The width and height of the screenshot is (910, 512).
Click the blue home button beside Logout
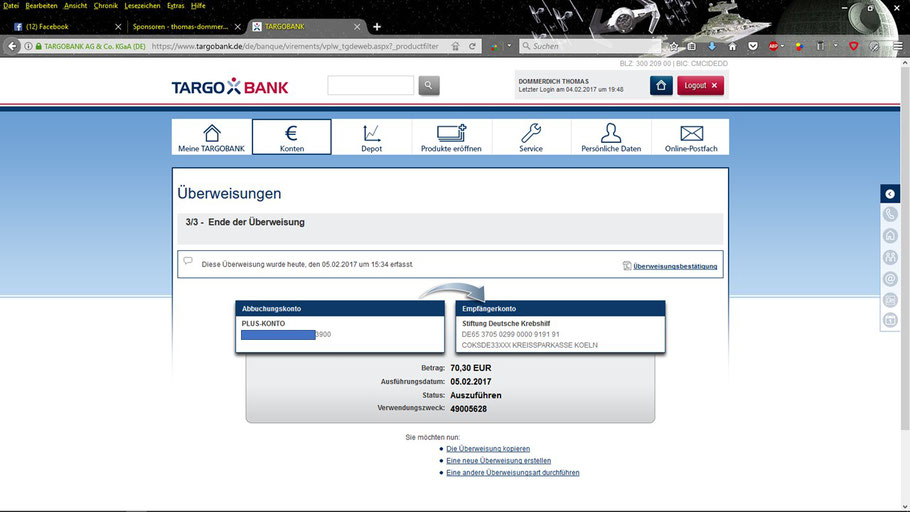(x=661, y=85)
